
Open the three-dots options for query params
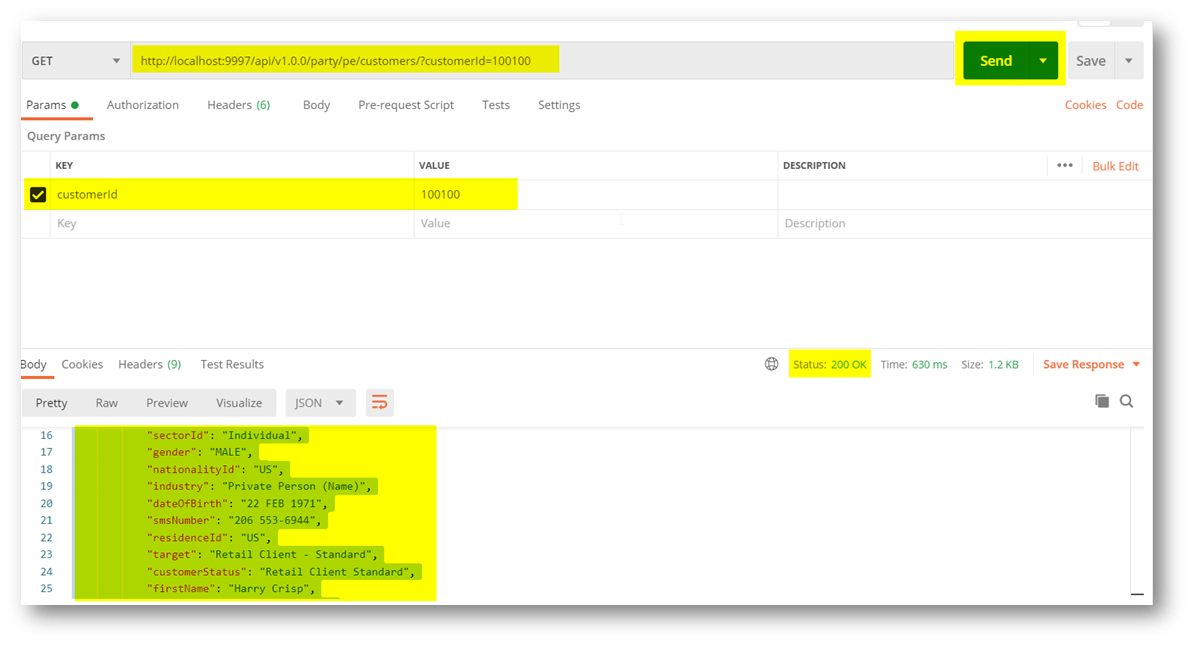point(1064,166)
